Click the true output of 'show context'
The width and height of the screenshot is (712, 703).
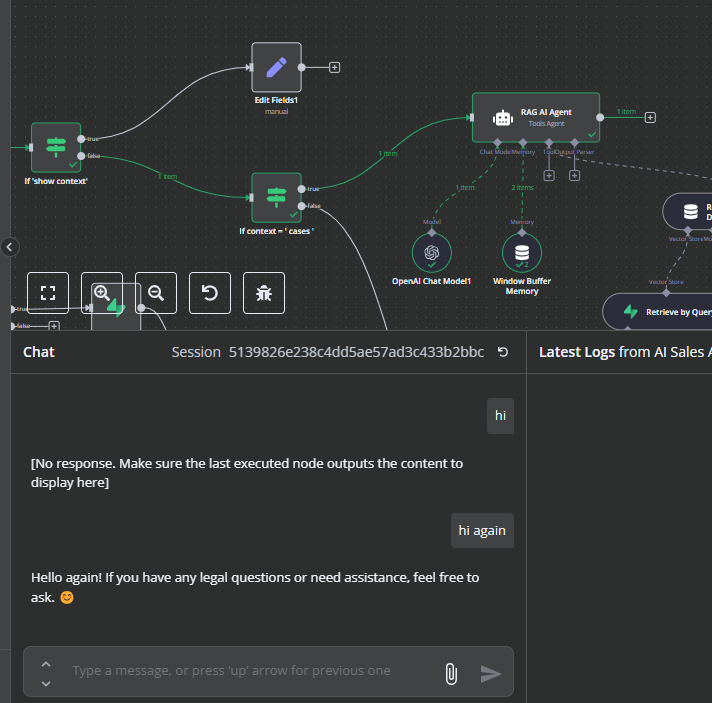81,139
